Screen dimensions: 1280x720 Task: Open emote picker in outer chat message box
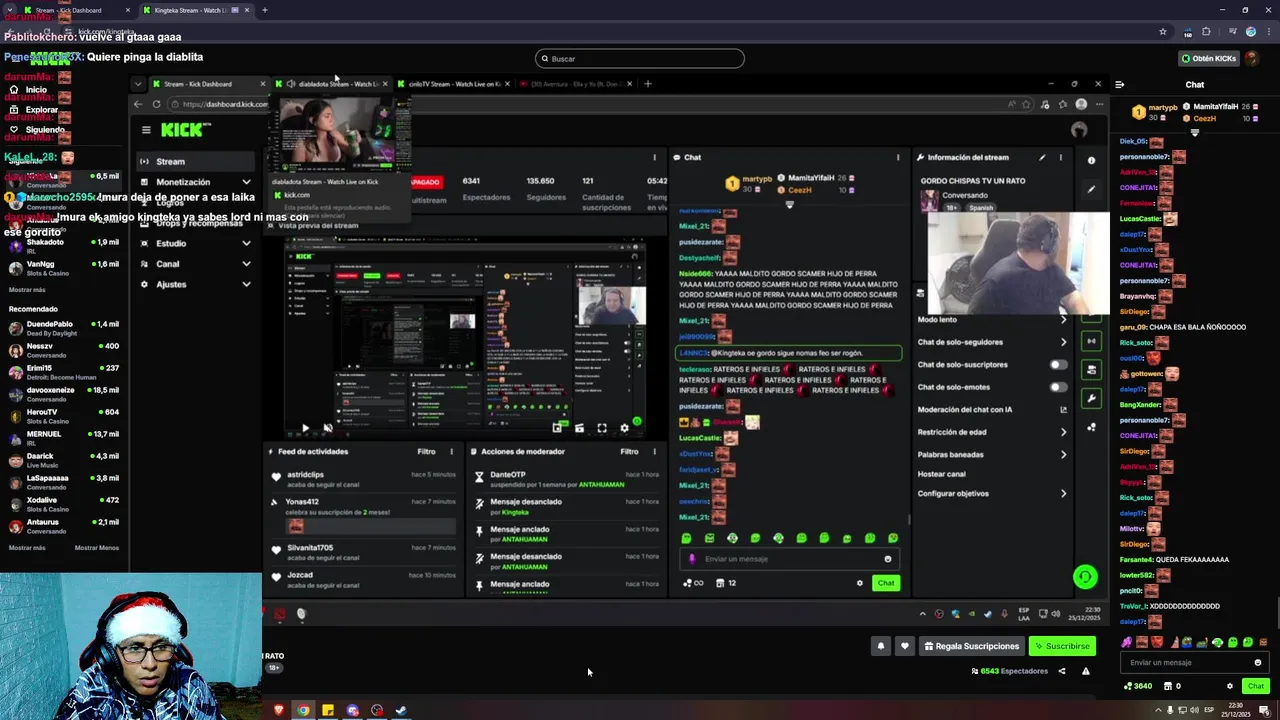click(x=1258, y=662)
